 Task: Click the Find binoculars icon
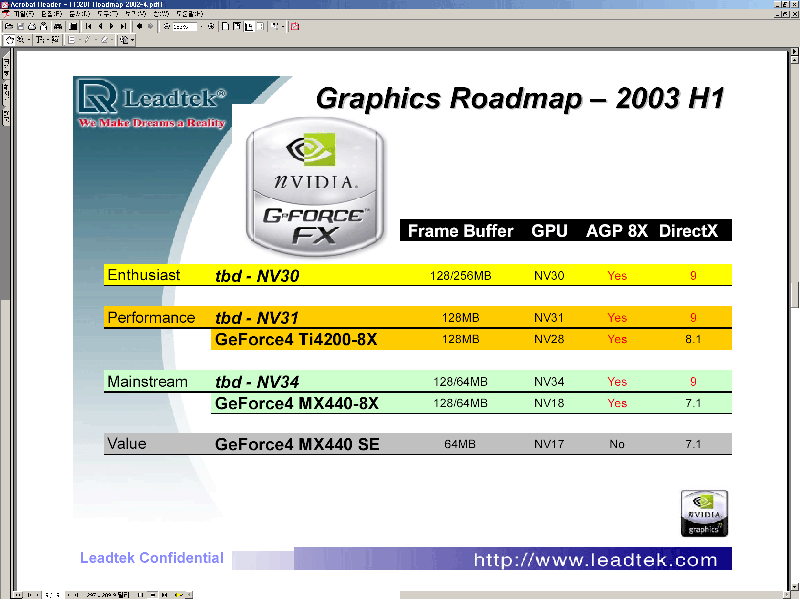(x=58, y=27)
